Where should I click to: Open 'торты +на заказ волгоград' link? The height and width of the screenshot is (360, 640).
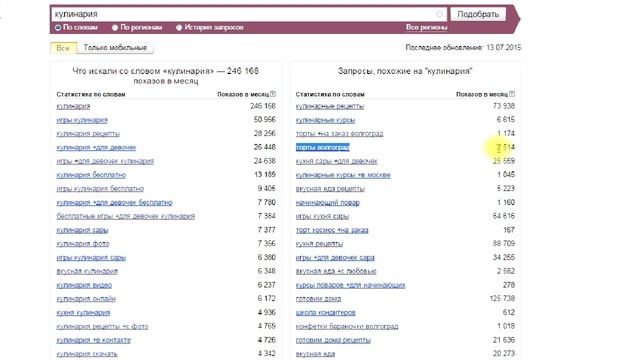340,133
